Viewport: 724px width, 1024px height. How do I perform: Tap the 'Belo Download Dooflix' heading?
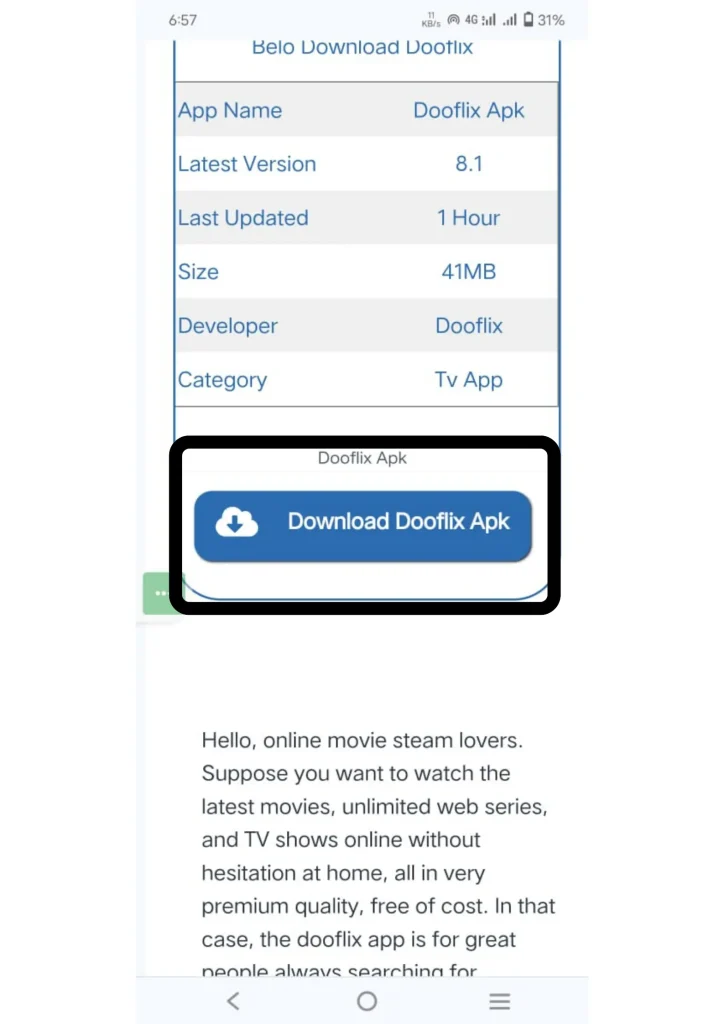362,48
